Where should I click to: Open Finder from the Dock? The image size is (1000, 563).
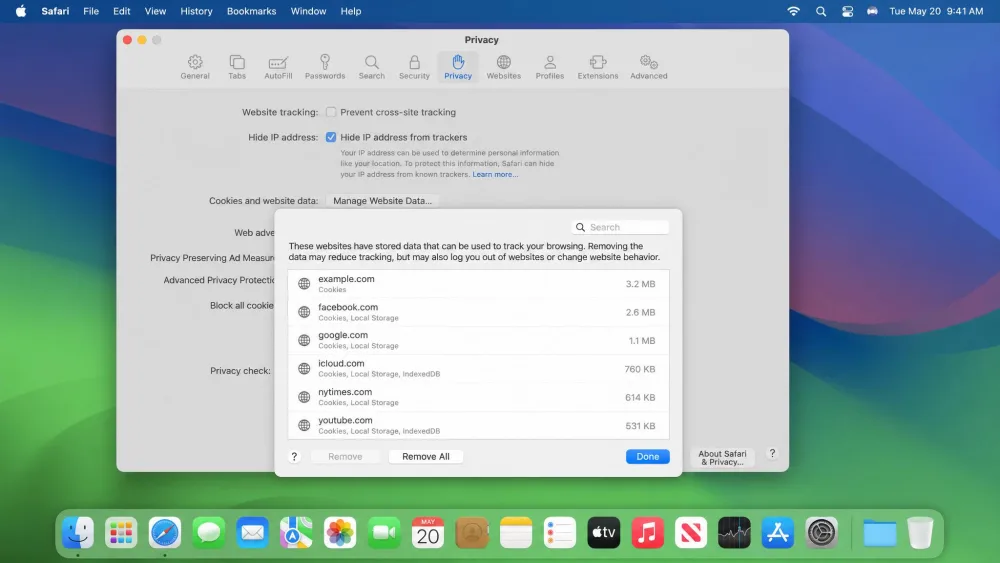coord(78,532)
